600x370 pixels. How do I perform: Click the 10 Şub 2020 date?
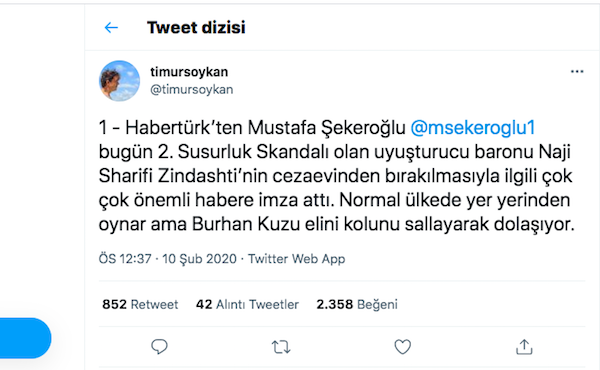pyautogui.click(x=199, y=259)
